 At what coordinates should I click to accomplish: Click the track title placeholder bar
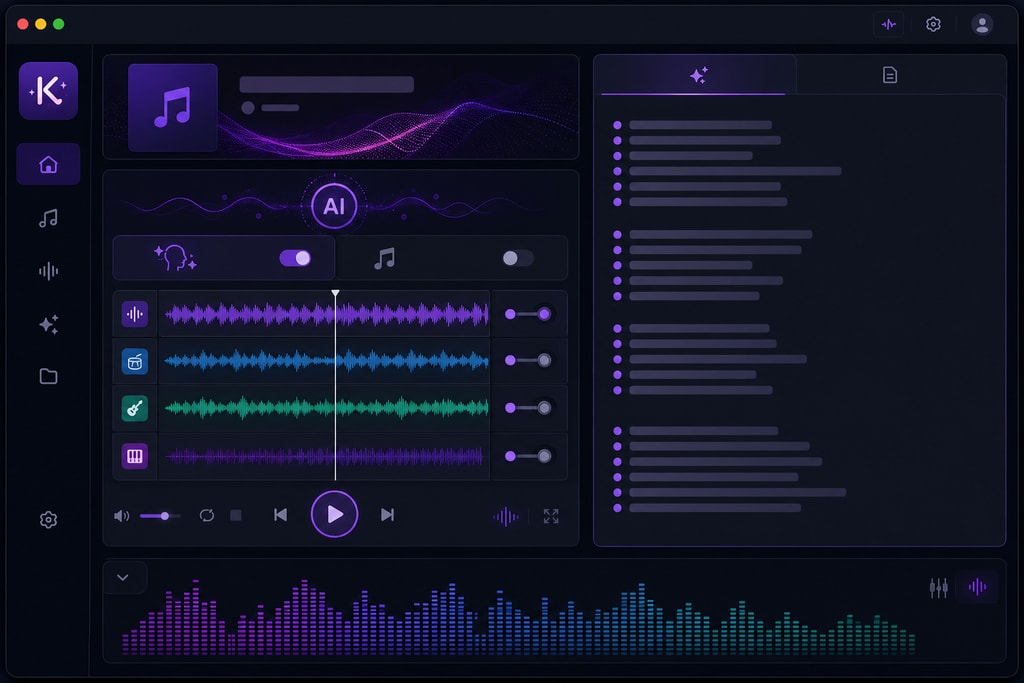[327, 84]
